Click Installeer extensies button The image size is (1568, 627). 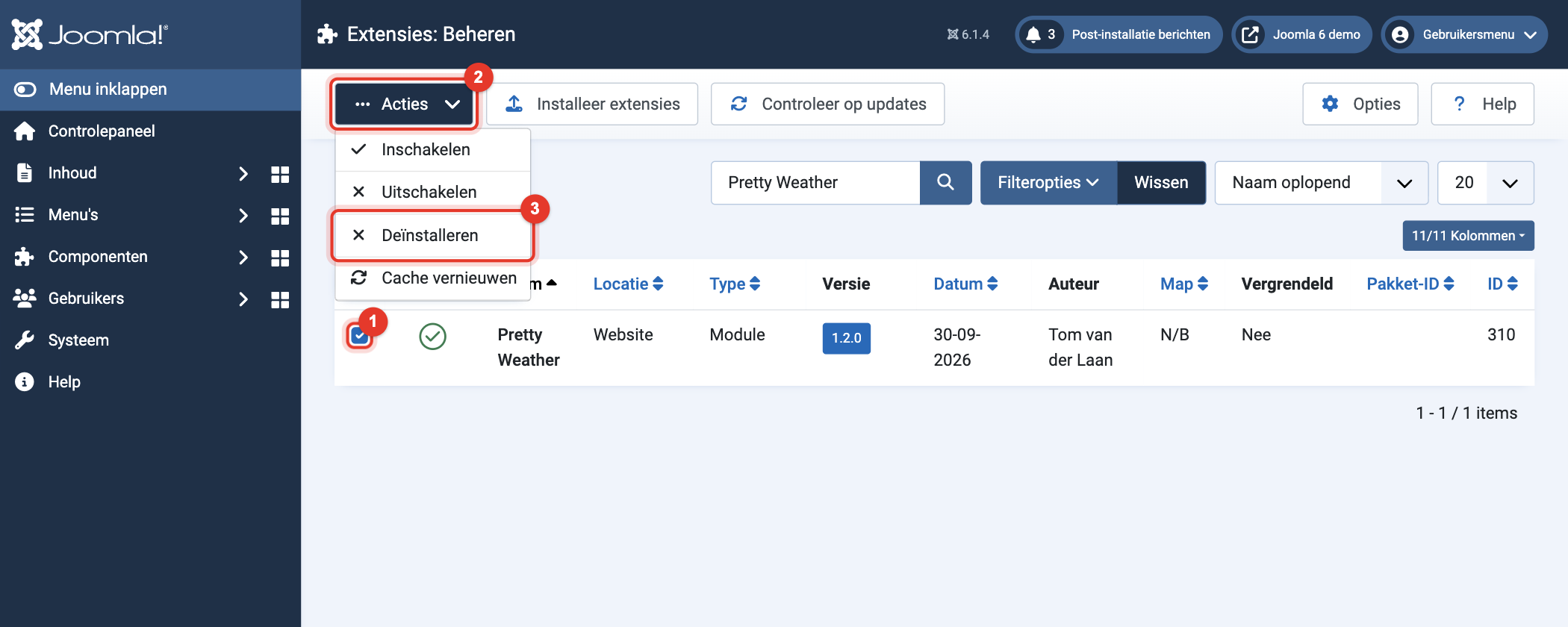tap(592, 104)
